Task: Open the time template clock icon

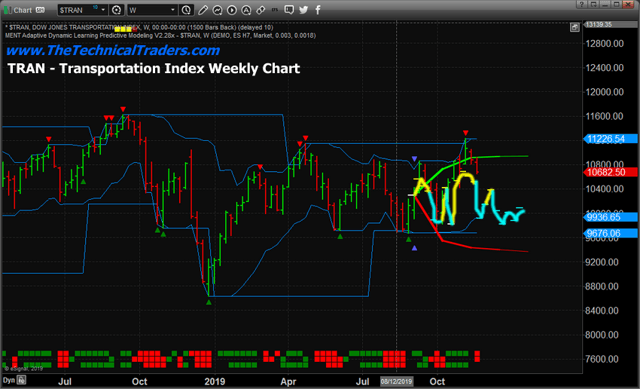Action: 186,10
